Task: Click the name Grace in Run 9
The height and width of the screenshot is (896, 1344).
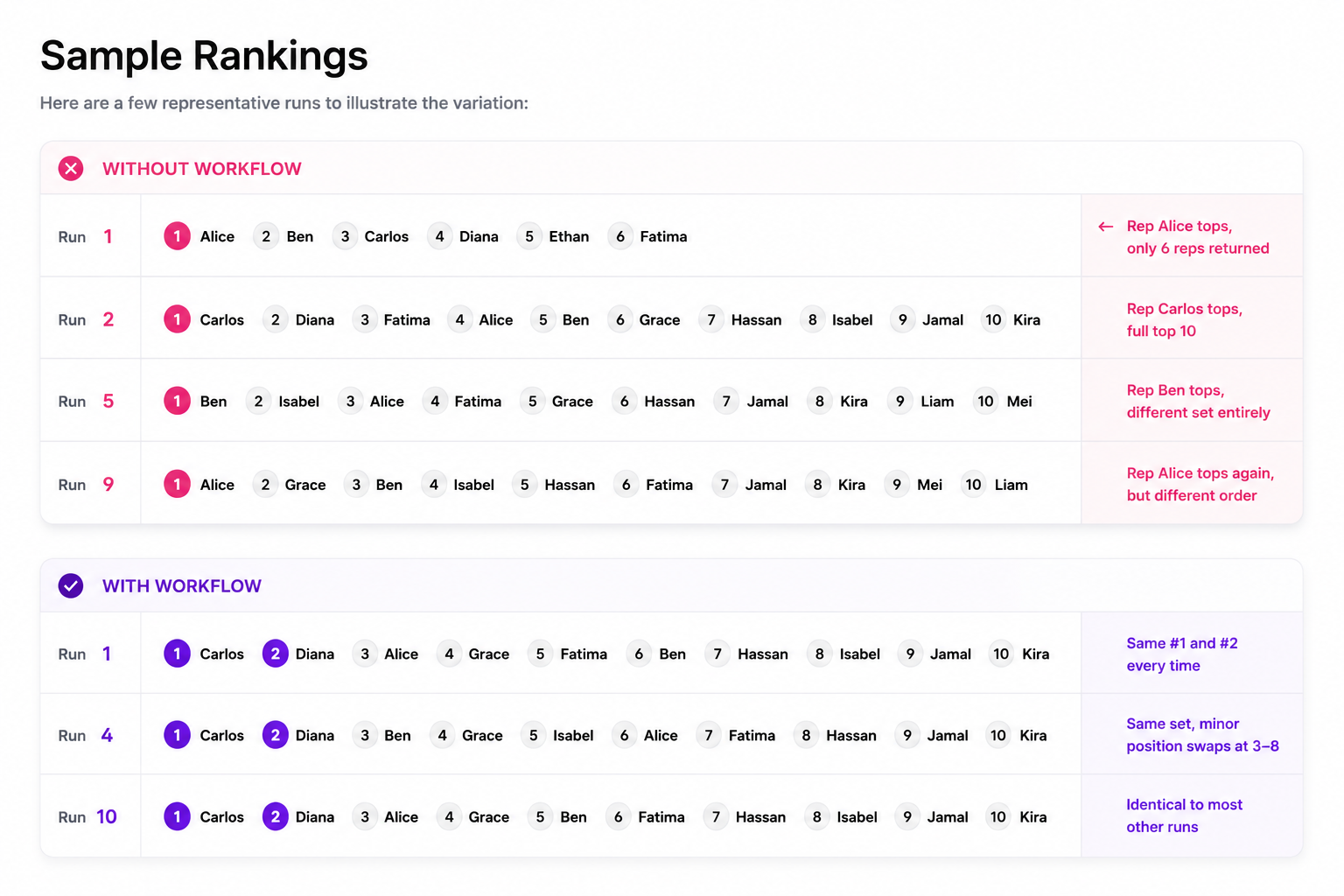Action: click(x=305, y=484)
